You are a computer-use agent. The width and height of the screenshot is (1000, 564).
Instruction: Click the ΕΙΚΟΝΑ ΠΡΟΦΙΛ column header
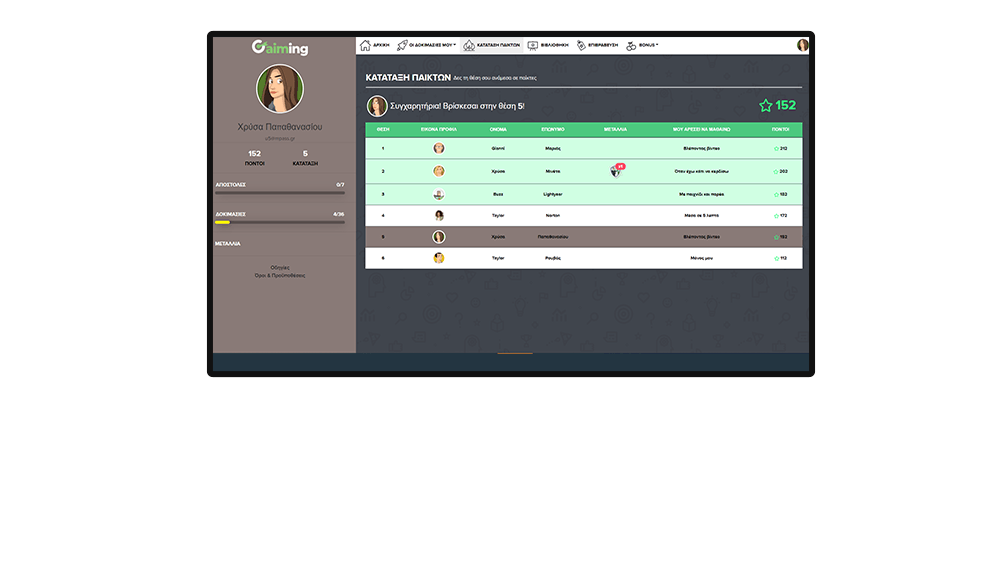(x=439, y=130)
